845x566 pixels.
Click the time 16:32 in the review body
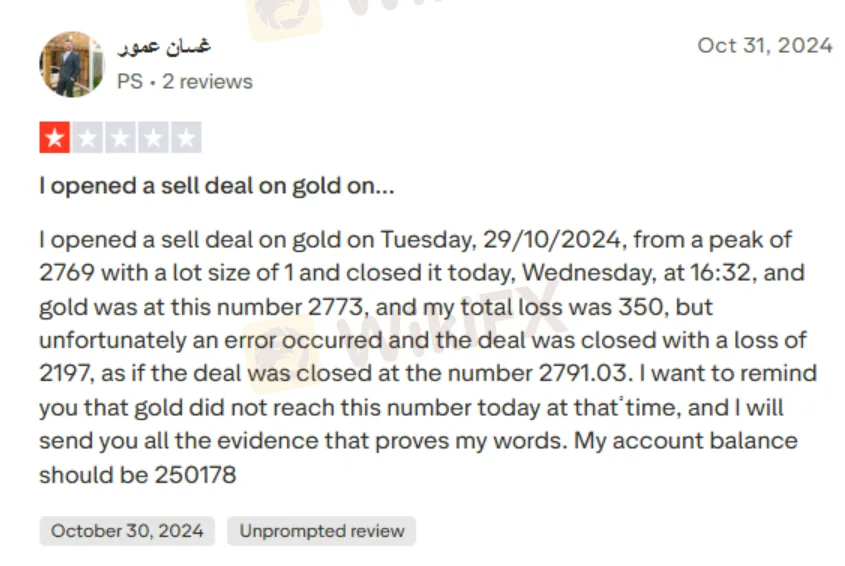(710, 272)
